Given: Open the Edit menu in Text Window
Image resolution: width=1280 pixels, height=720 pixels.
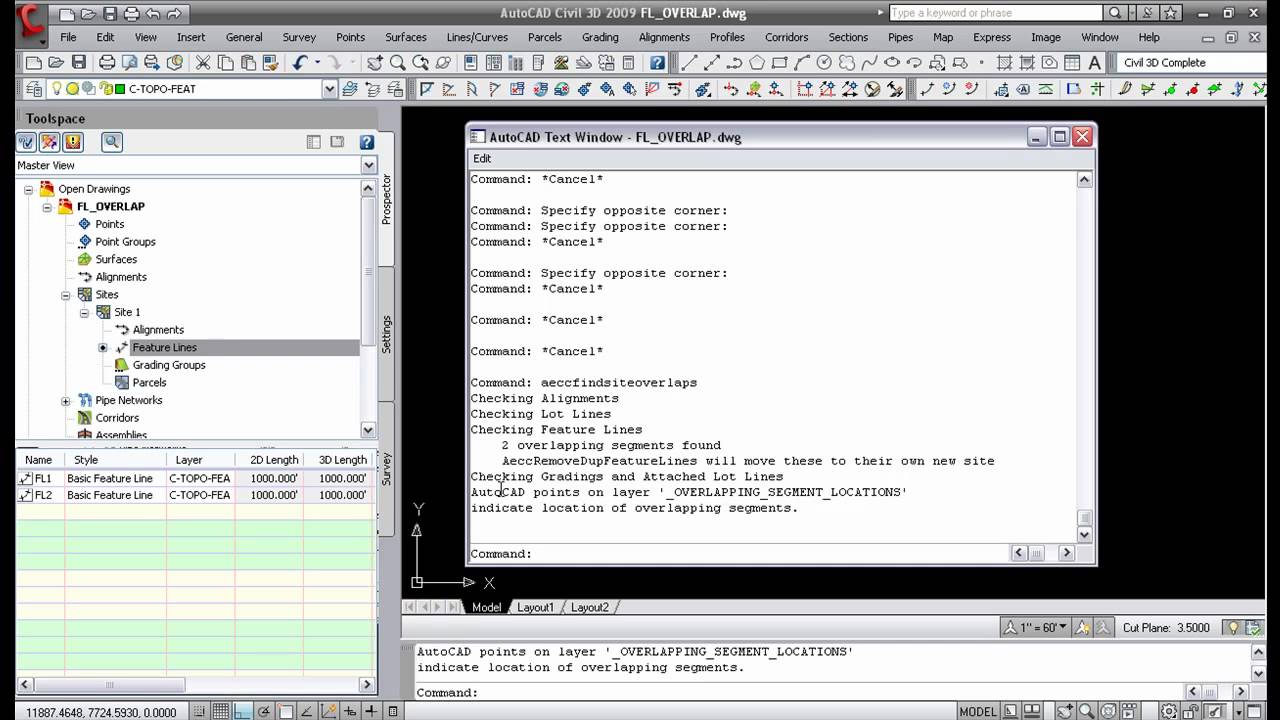Looking at the screenshot, I should pos(482,158).
